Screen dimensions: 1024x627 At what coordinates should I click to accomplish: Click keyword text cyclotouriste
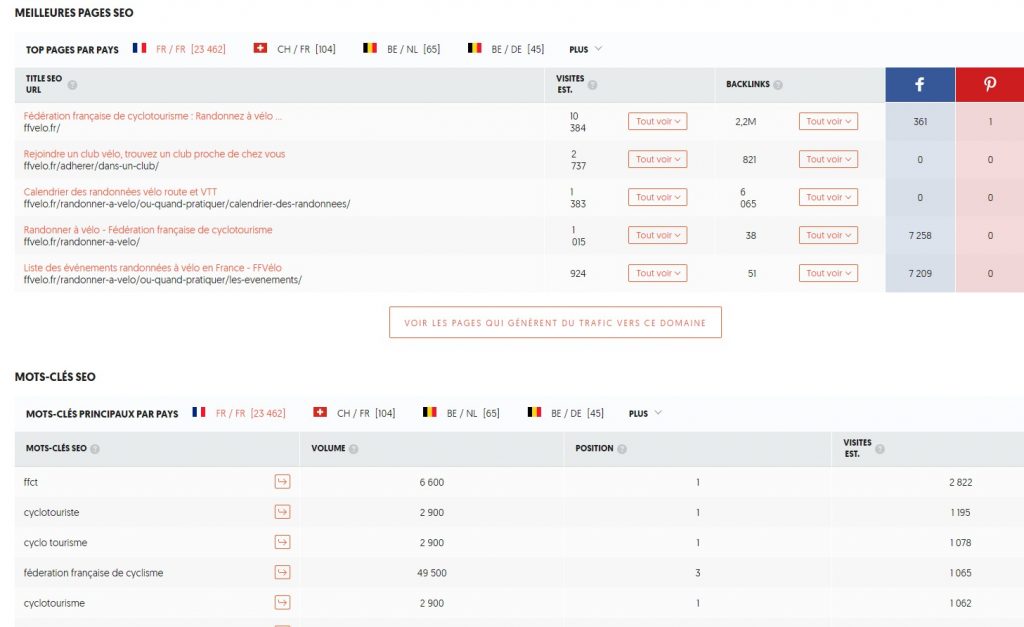[51, 512]
